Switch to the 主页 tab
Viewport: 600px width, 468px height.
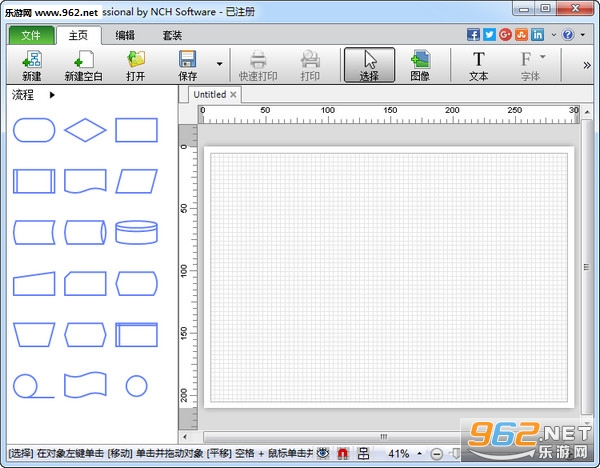click(78, 35)
